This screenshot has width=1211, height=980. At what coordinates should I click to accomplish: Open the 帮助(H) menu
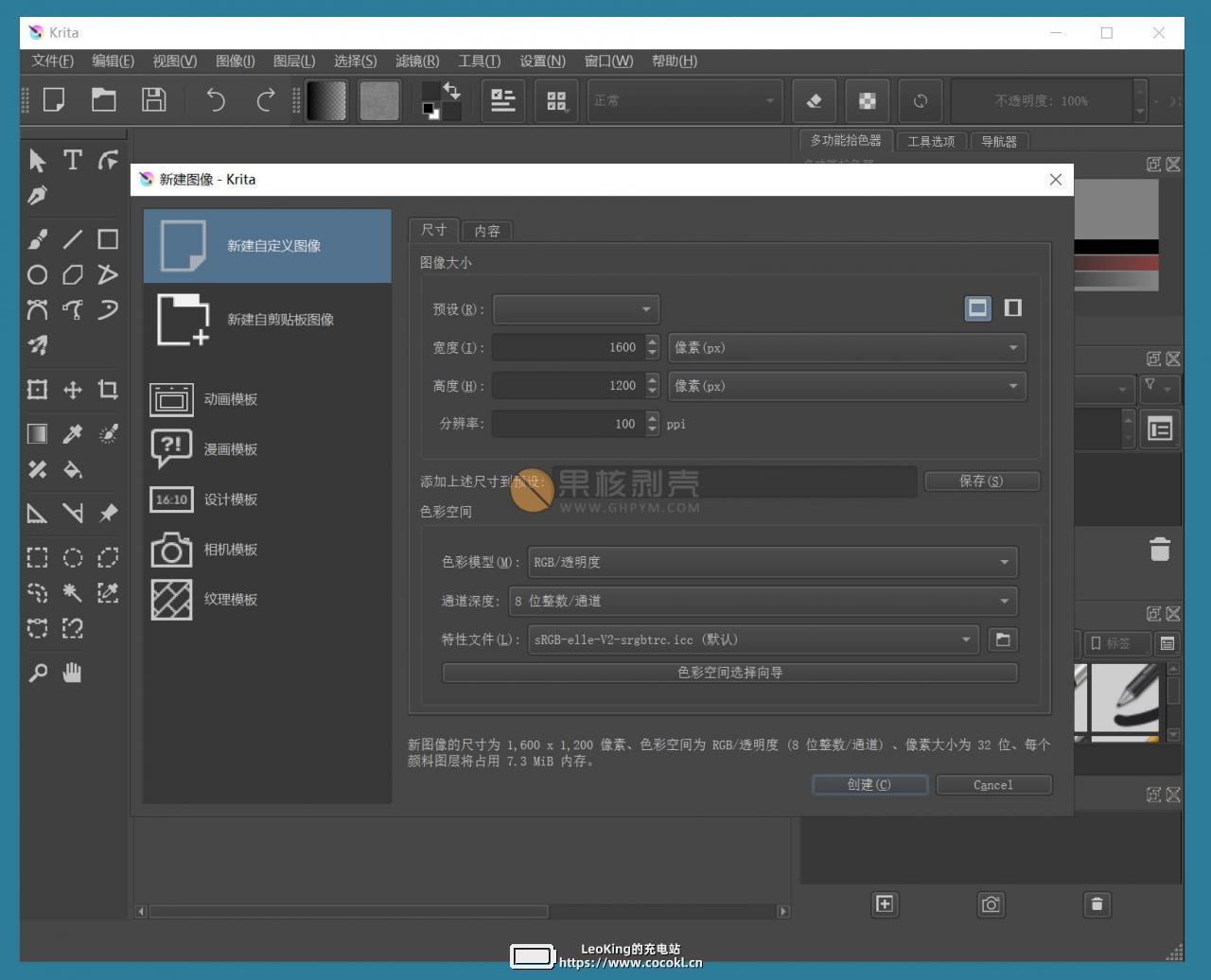[675, 61]
